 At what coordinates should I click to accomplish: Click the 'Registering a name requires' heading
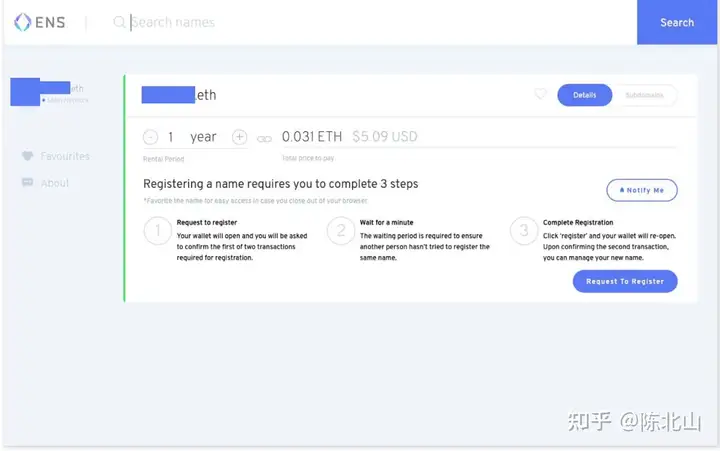click(281, 184)
